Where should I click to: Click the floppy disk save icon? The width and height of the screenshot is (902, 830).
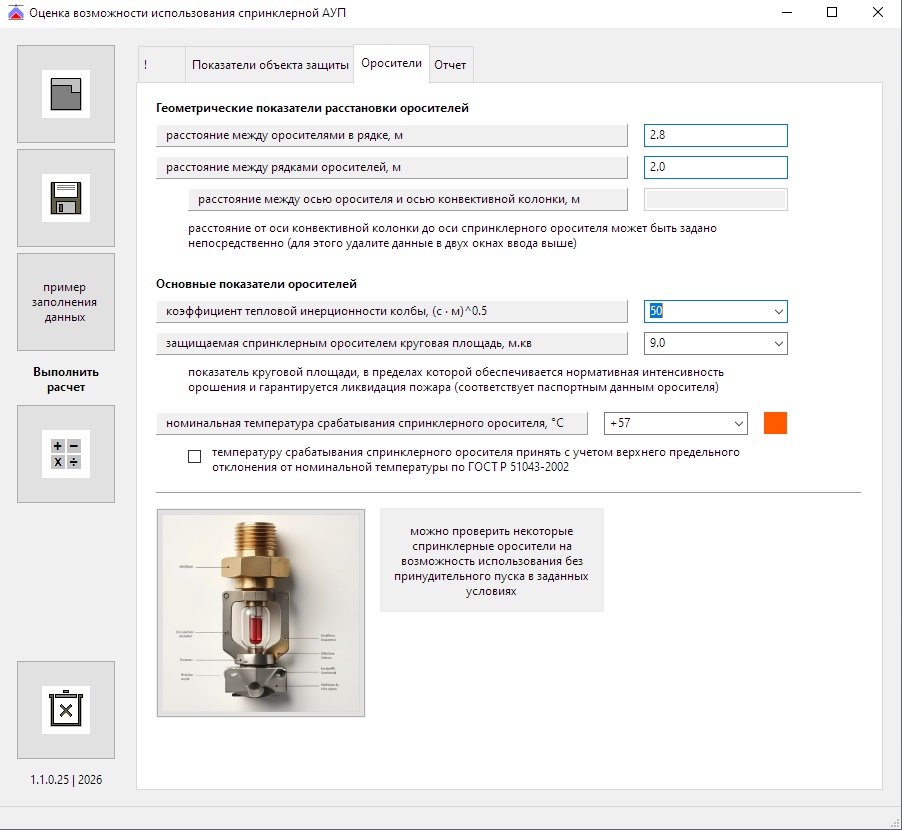pyautogui.click(x=66, y=198)
